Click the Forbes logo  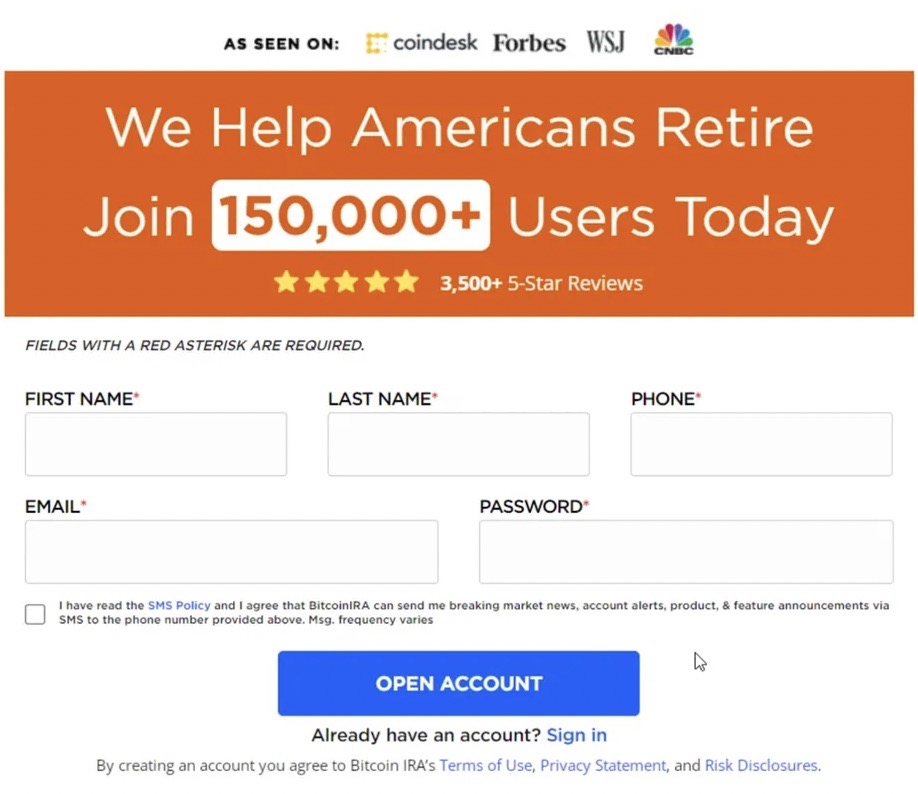[529, 43]
